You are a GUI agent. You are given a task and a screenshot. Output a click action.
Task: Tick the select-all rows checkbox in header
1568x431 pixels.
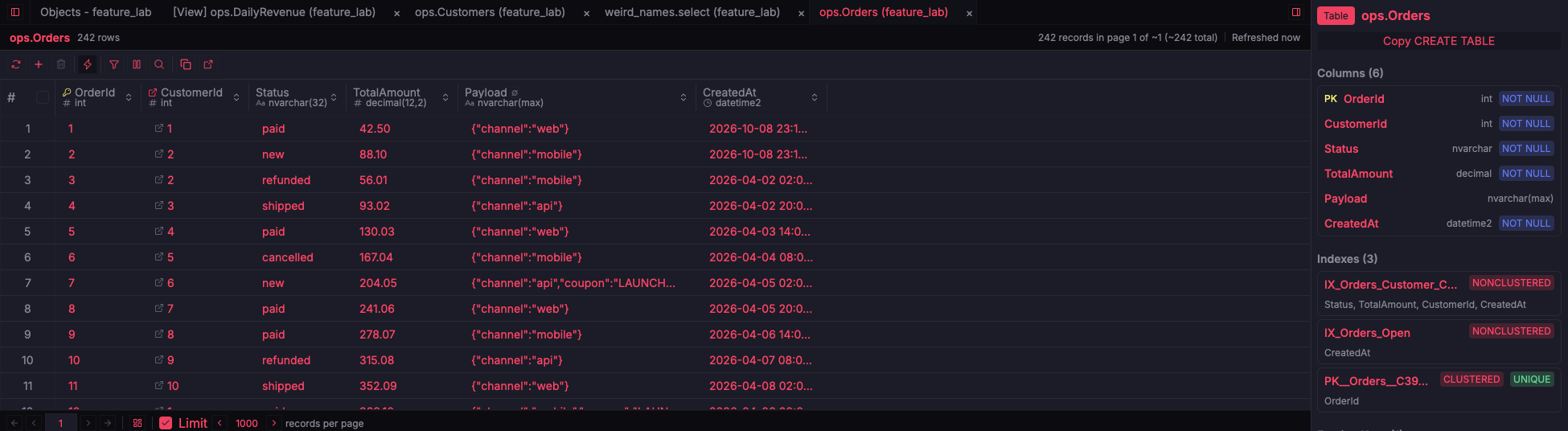pyautogui.click(x=43, y=97)
